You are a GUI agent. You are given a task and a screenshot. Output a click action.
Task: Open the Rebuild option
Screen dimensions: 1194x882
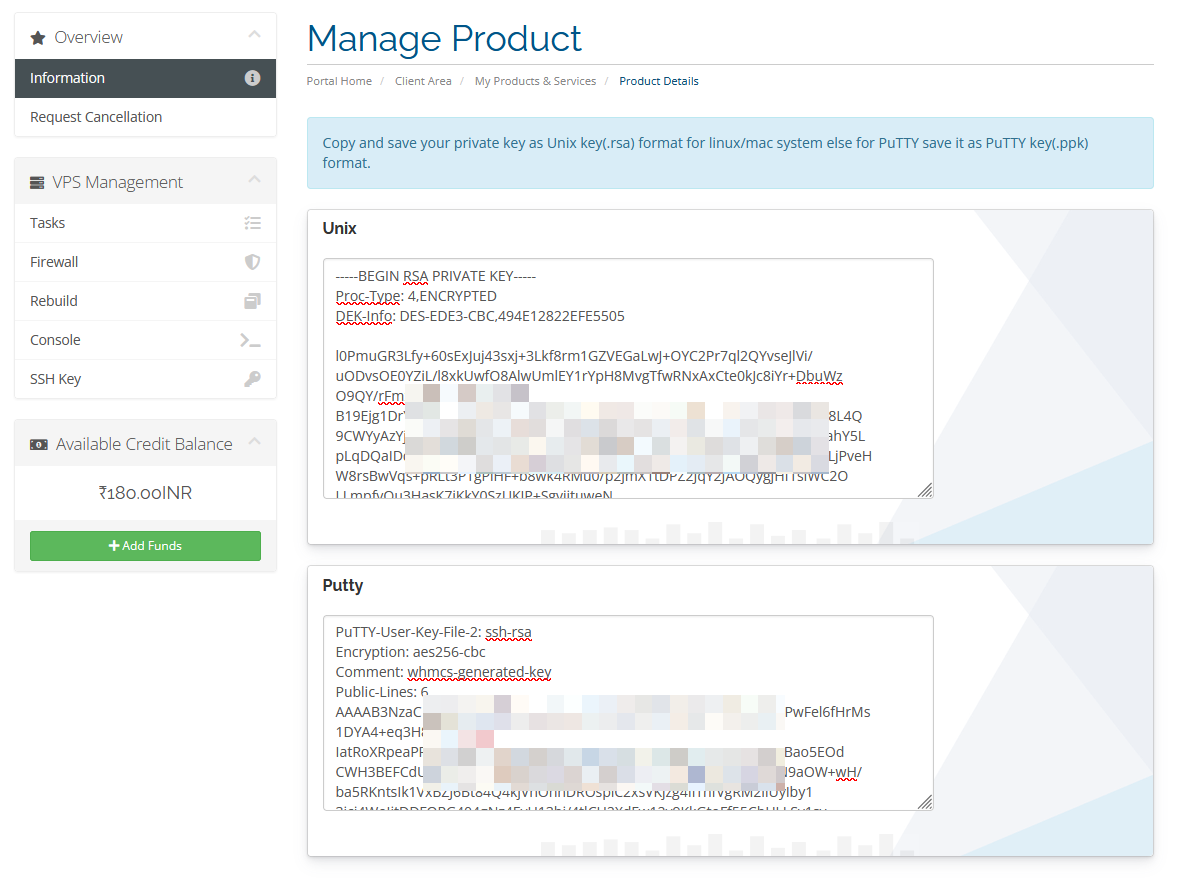click(145, 301)
